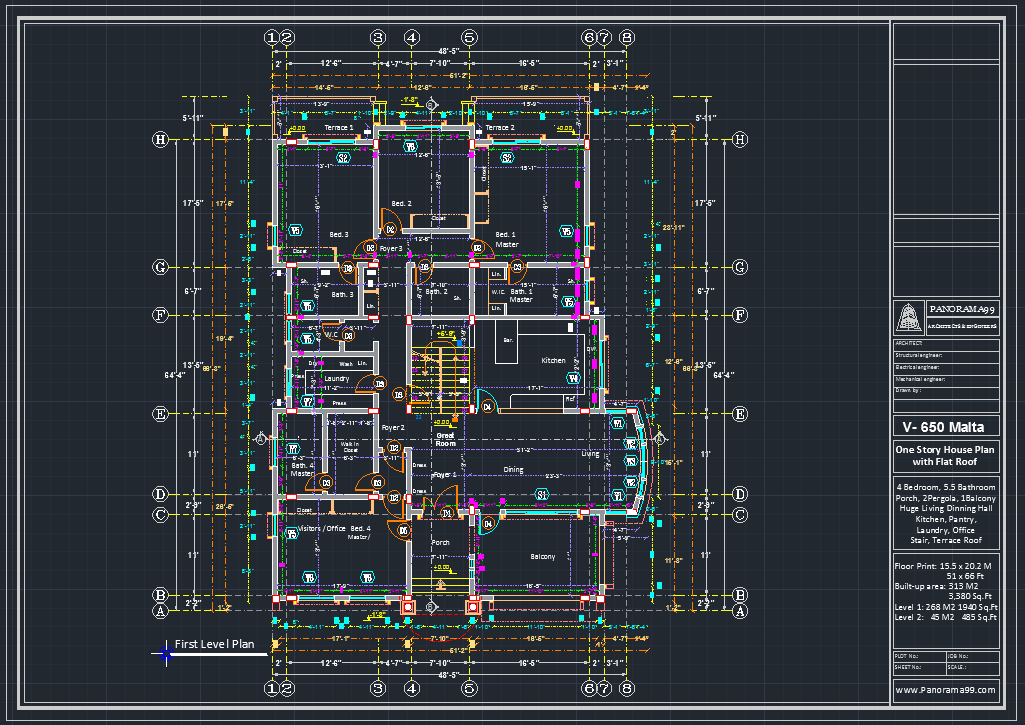This screenshot has width=1025, height=725.
Task: Click the S1 hexagon tag in the Dining area
Action: click(541, 494)
